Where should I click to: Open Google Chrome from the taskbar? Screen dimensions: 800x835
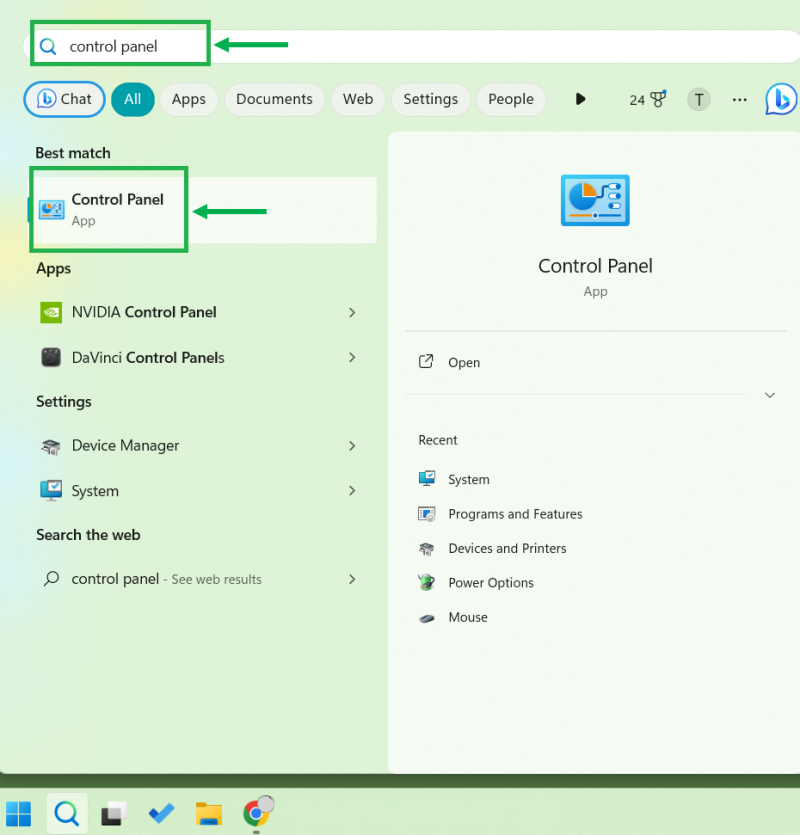(x=257, y=813)
